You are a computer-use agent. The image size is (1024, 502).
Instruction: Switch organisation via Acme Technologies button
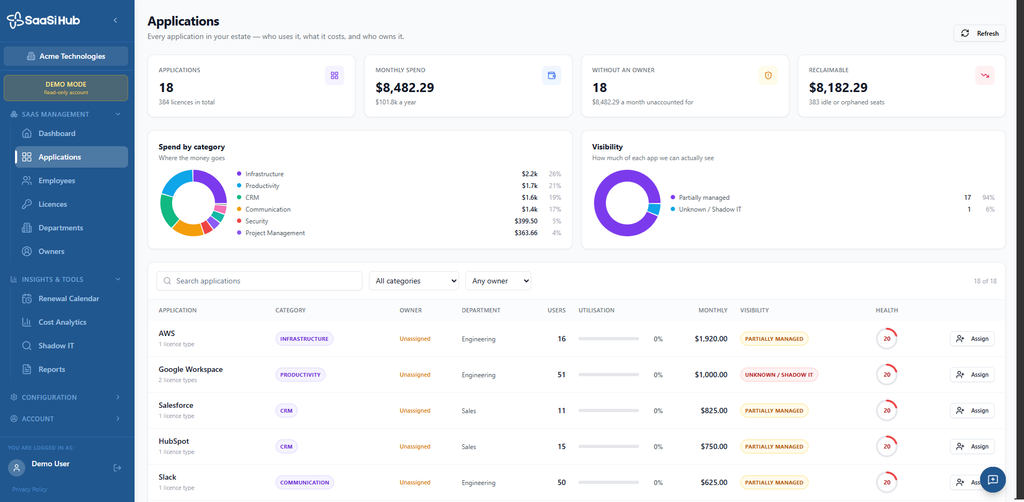click(x=66, y=56)
